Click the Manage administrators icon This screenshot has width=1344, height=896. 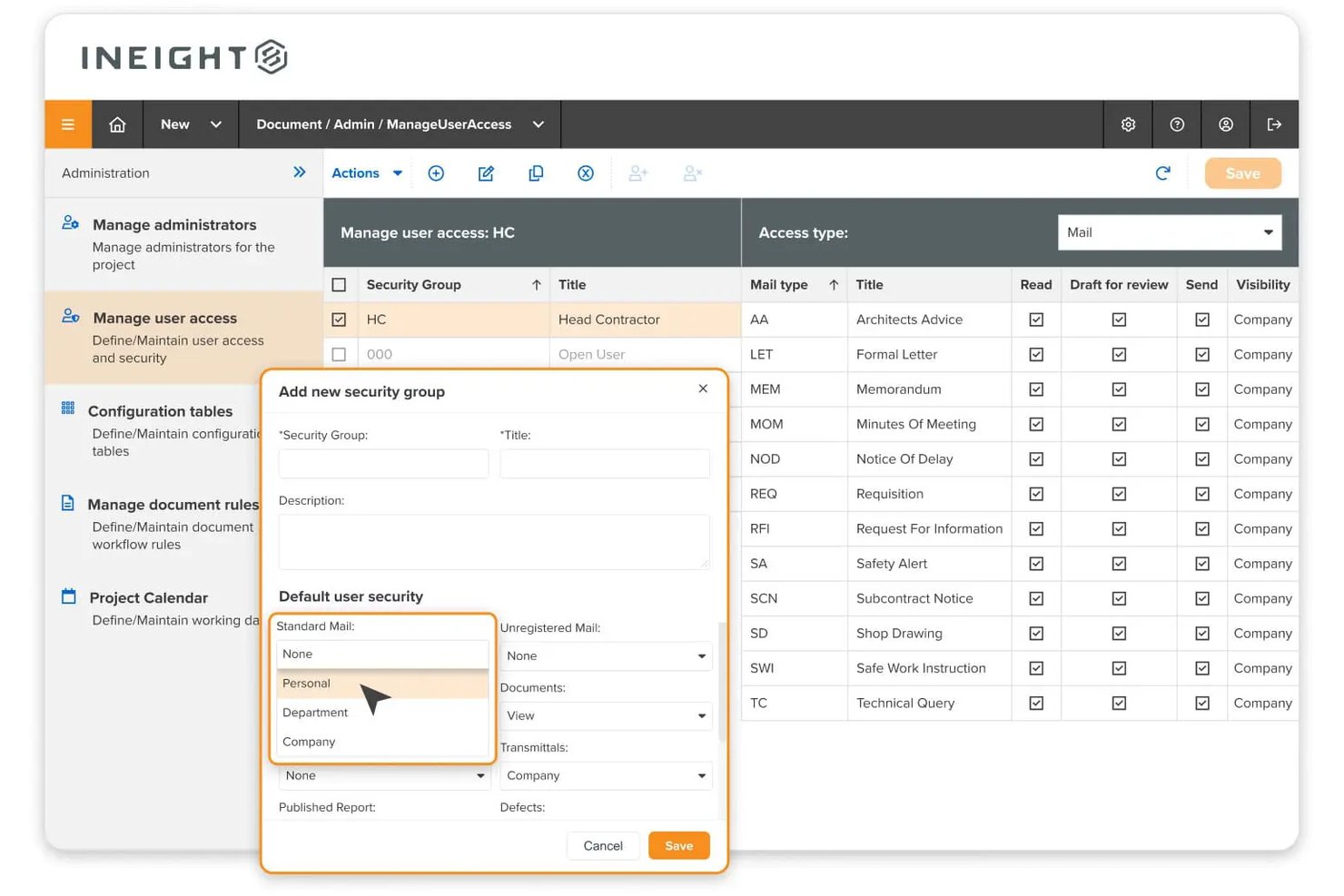[70, 223]
